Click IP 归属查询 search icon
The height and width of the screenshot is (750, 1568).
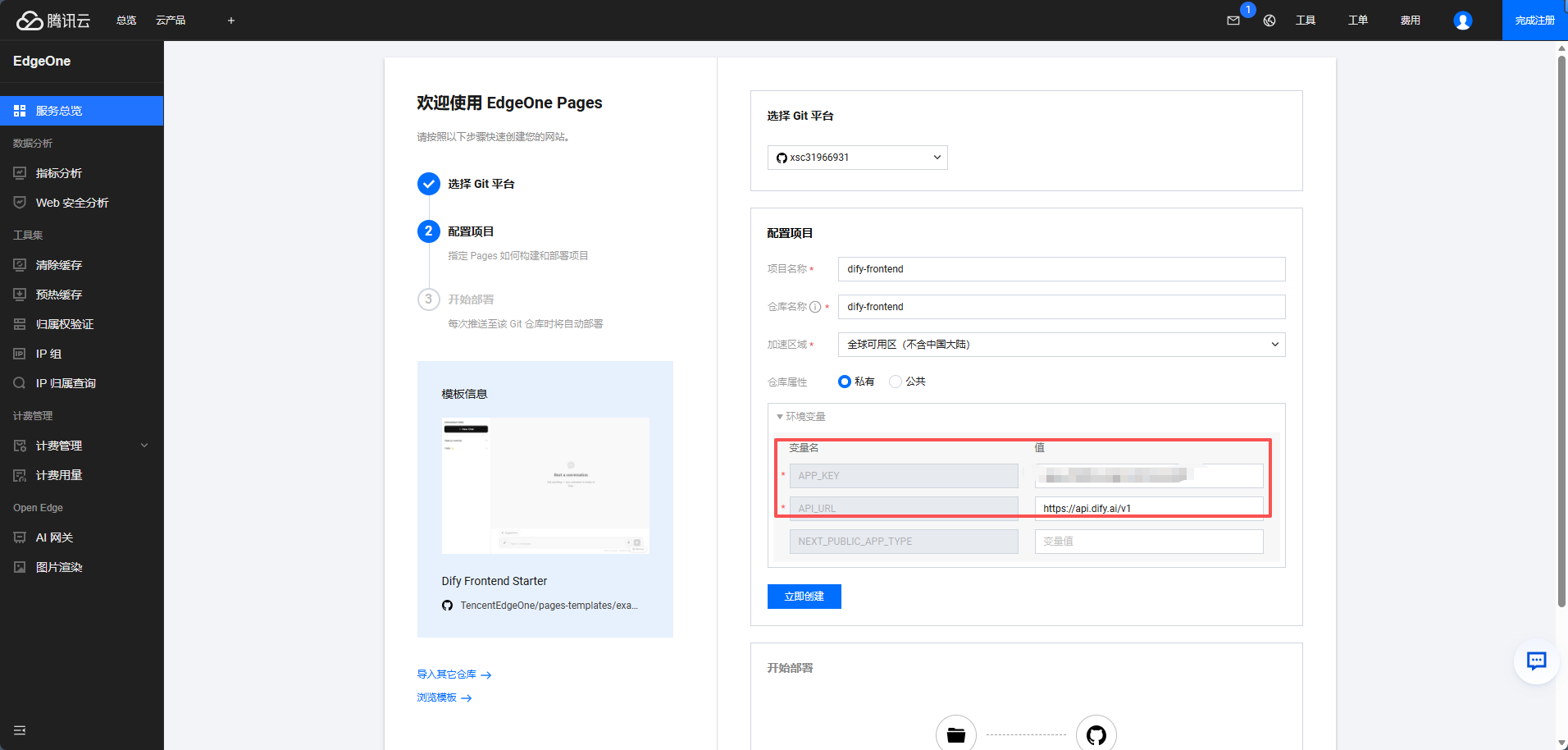click(20, 383)
